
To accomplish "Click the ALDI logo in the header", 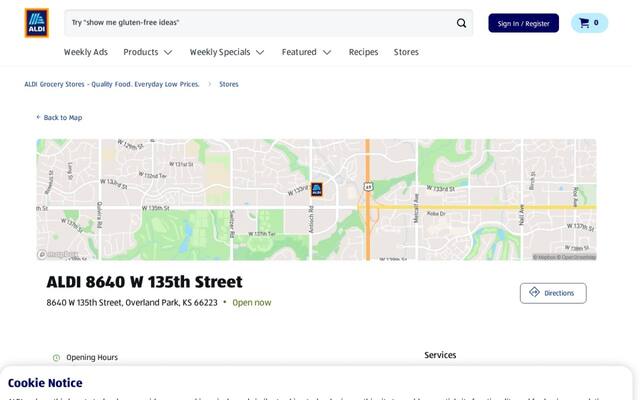I will click(36, 23).
